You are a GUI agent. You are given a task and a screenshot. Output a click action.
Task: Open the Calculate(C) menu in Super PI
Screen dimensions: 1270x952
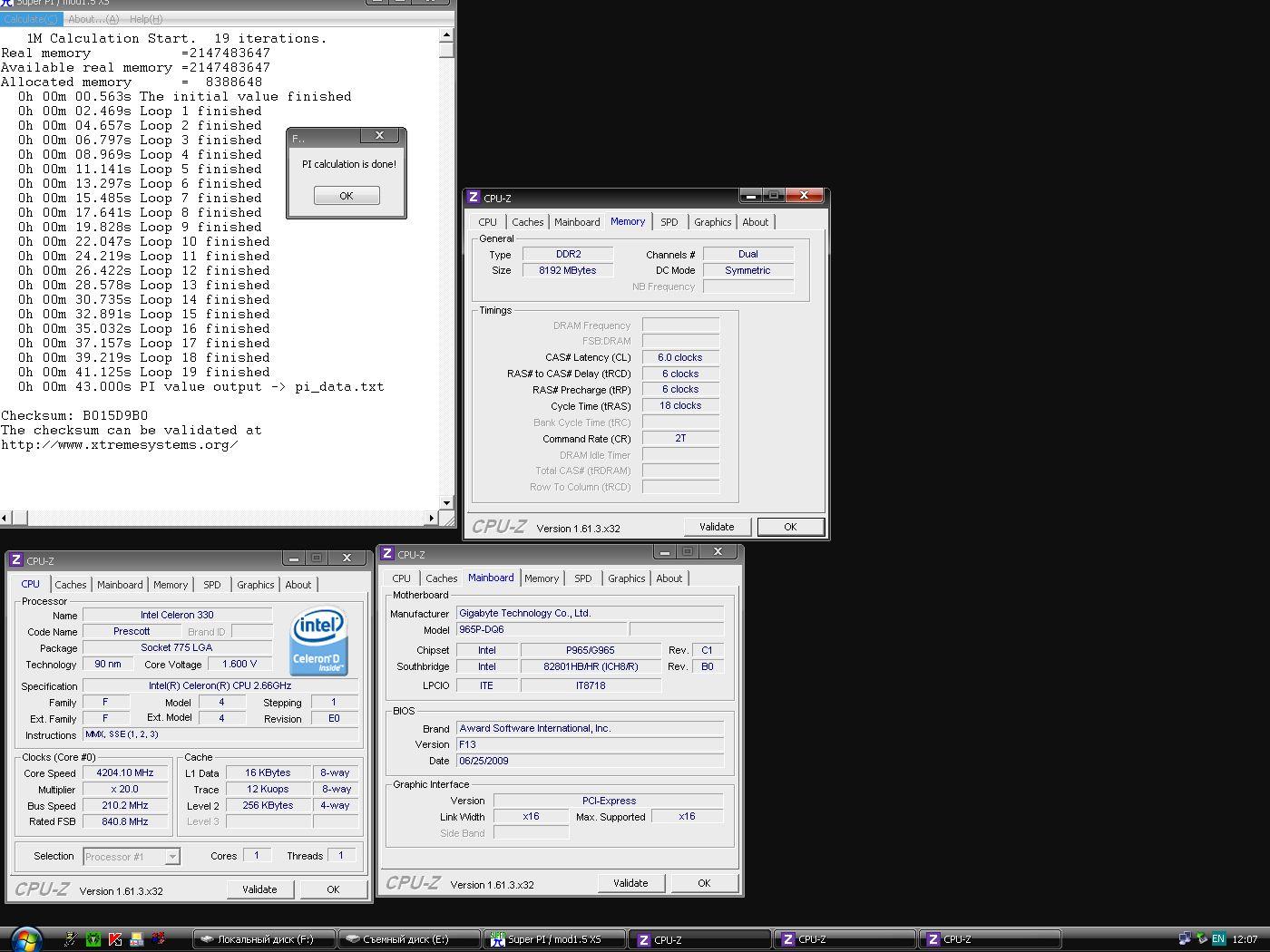(x=31, y=19)
